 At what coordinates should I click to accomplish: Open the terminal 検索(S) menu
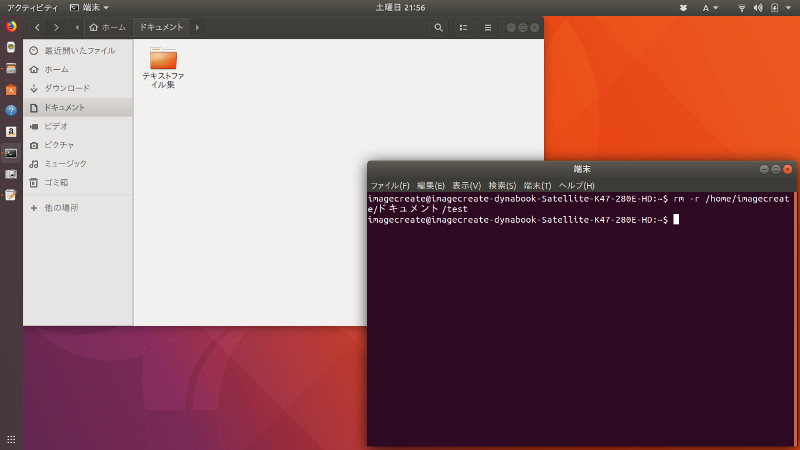(x=502, y=186)
